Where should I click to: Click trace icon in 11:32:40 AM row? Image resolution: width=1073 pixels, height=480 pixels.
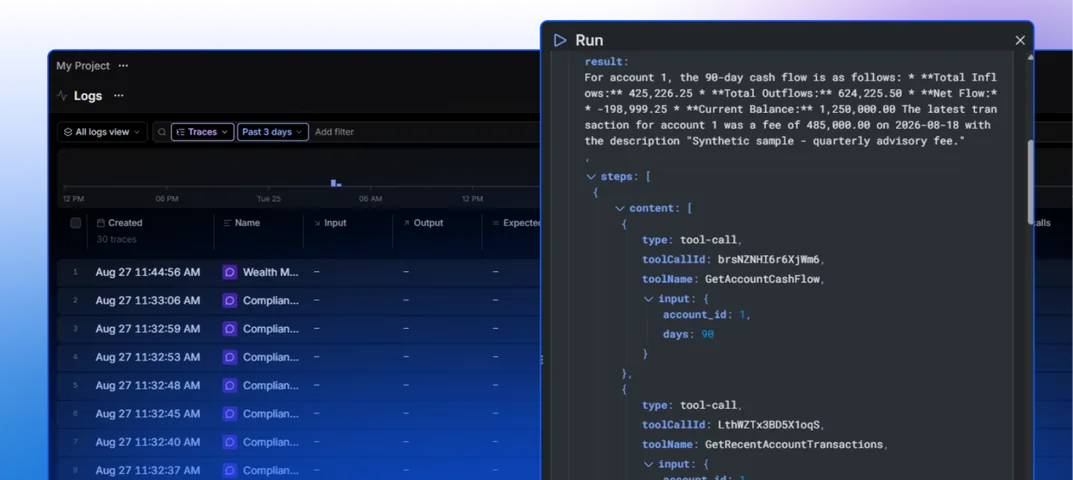coord(230,442)
